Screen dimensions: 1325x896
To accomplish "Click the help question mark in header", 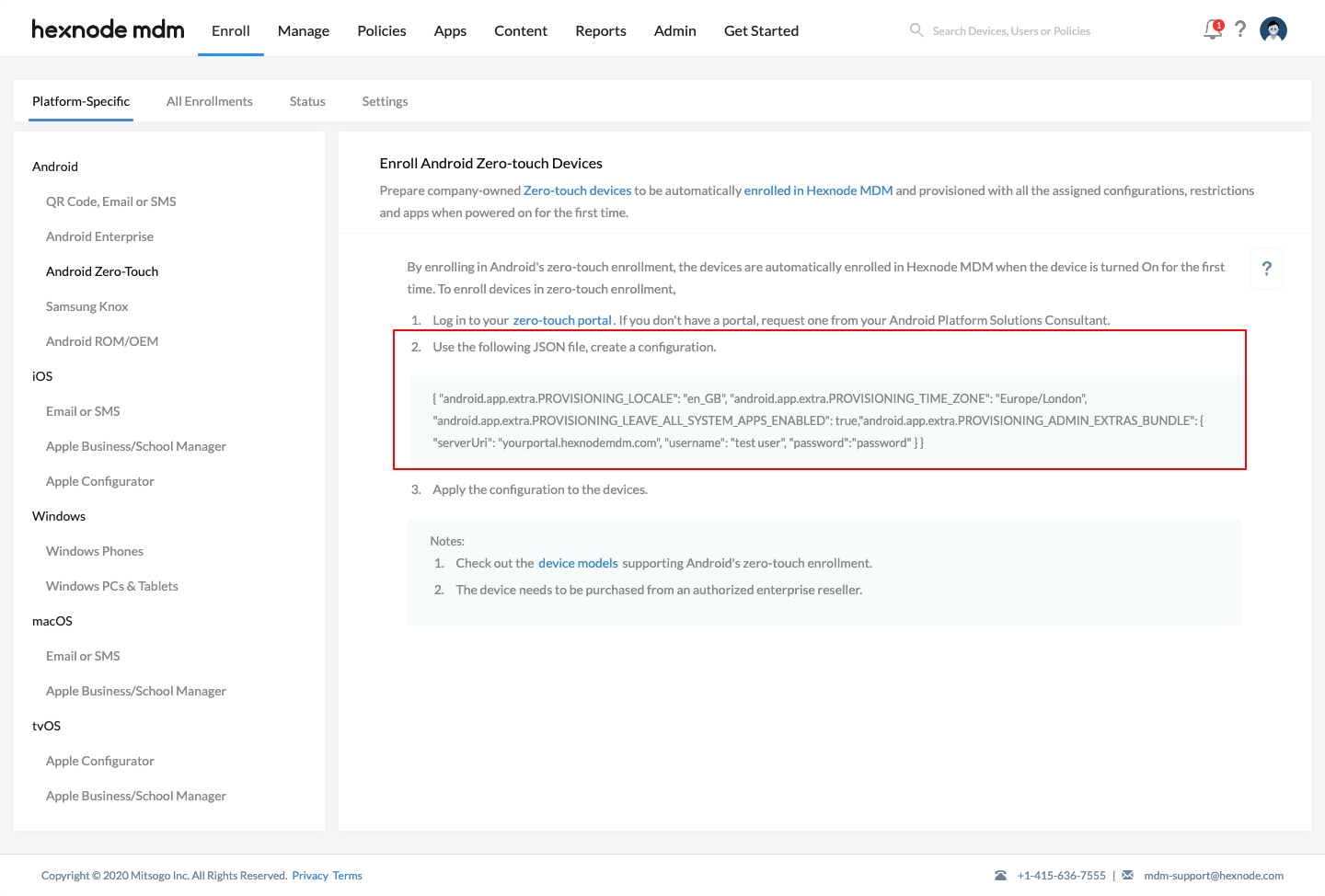I will coord(1240,29).
